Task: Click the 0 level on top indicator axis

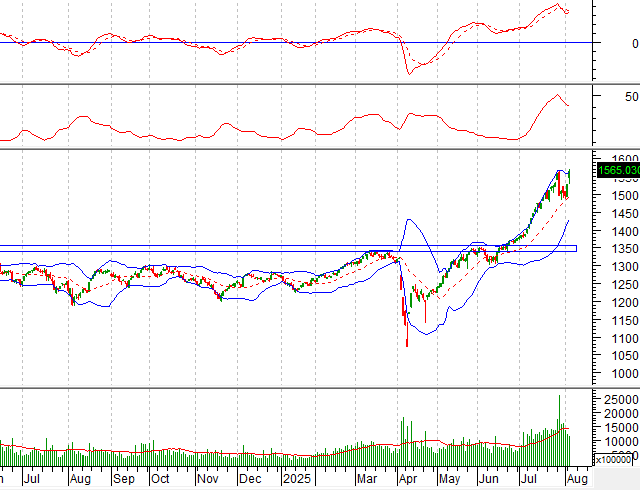Action: (634, 44)
